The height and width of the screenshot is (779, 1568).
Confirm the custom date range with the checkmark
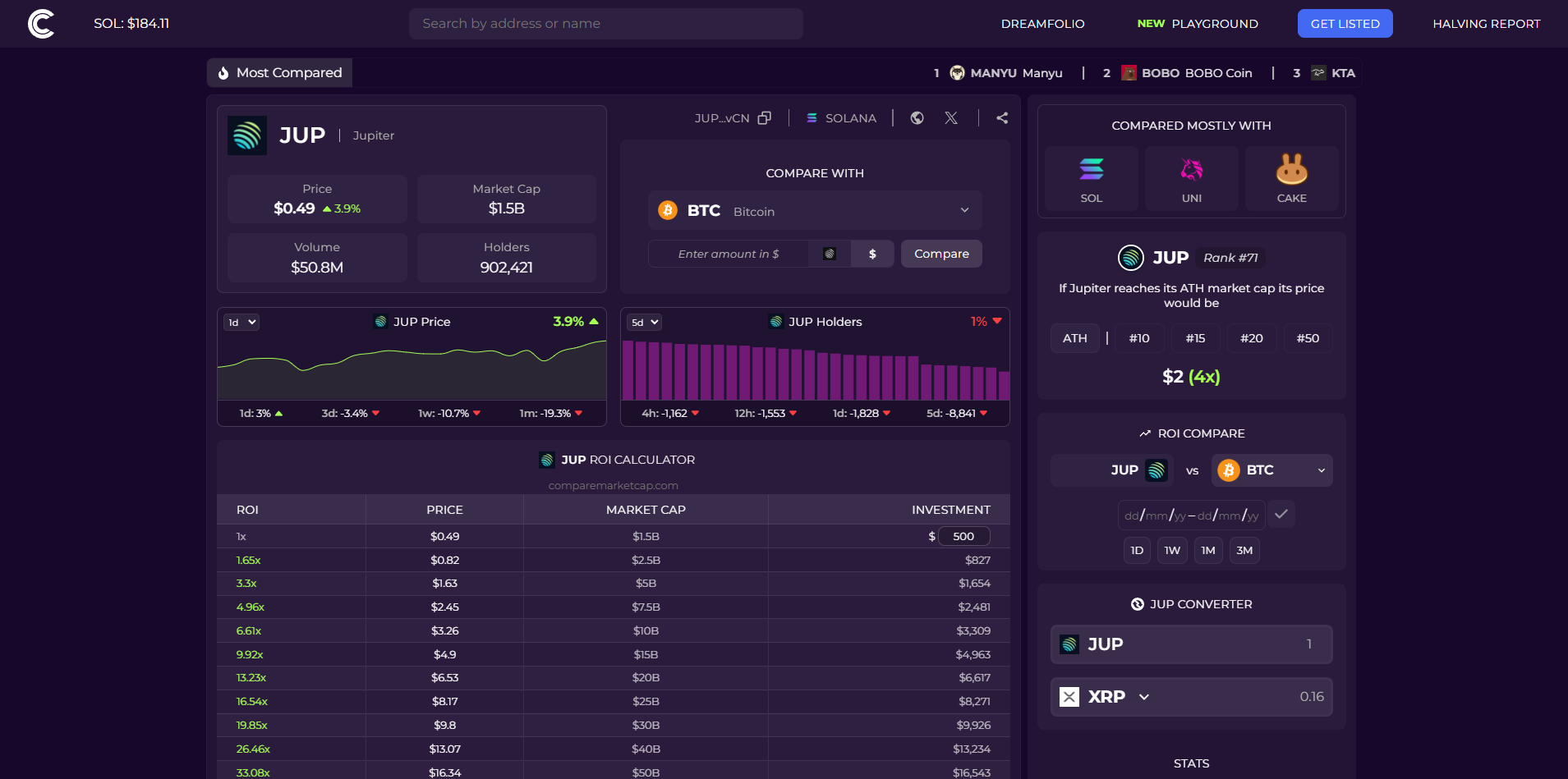tap(1281, 514)
